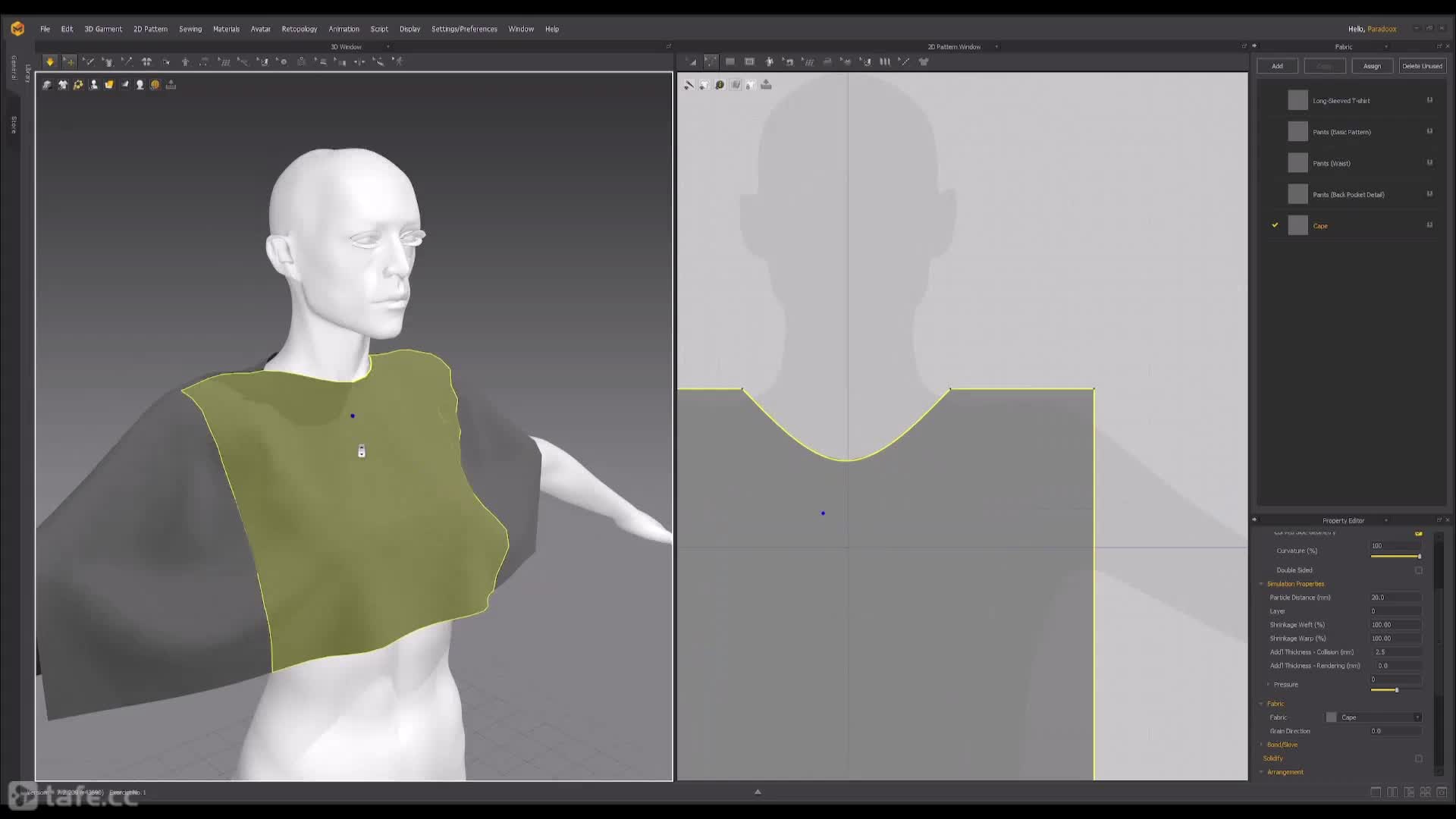Toggle the lock icon for Pants (Waist)
The height and width of the screenshot is (819, 1456).
coord(1429,162)
